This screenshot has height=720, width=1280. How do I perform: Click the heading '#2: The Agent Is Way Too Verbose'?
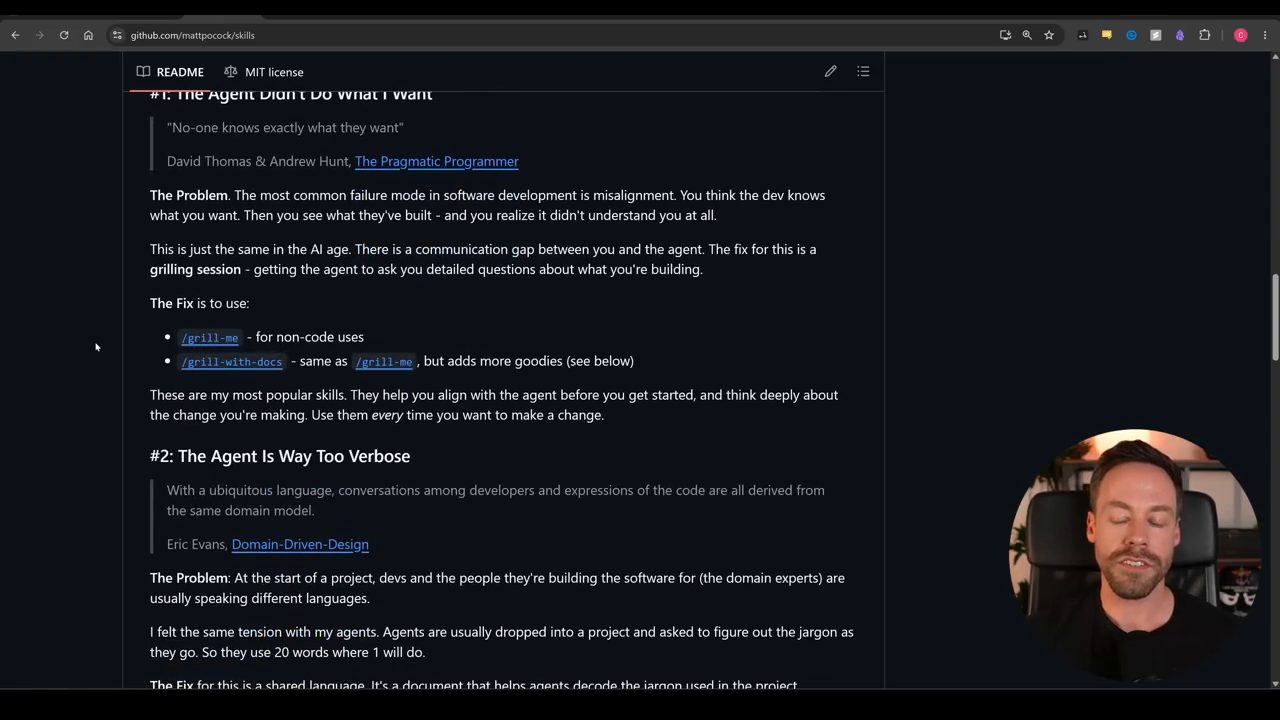point(280,456)
